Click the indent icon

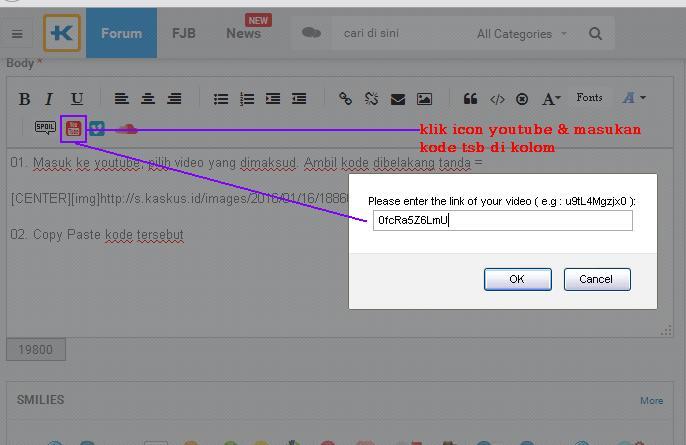pyautogui.click(x=273, y=99)
